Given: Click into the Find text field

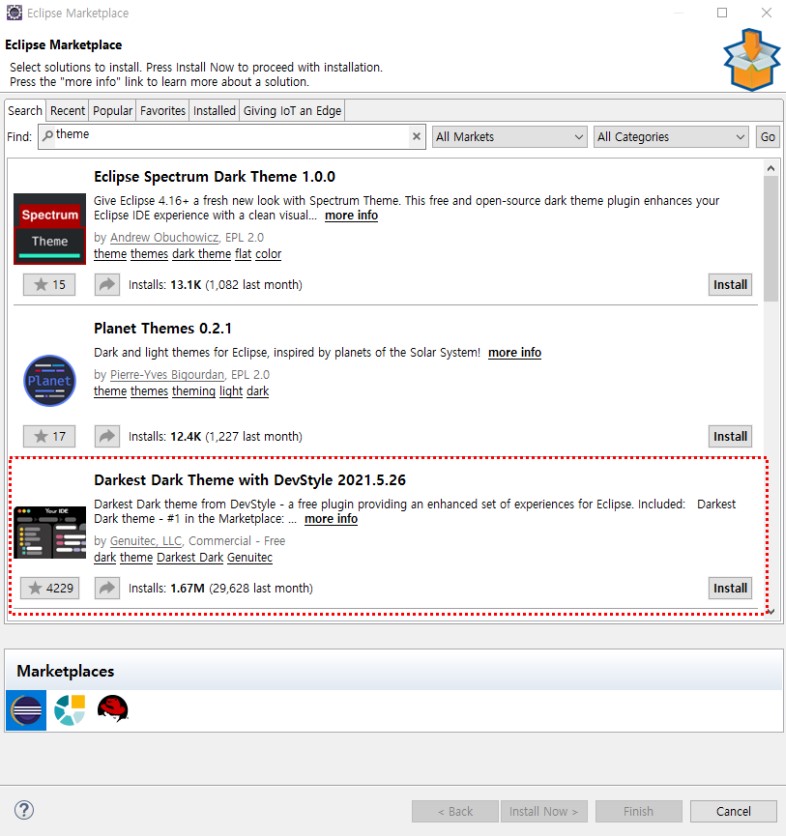Looking at the screenshot, I should tap(232, 136).
